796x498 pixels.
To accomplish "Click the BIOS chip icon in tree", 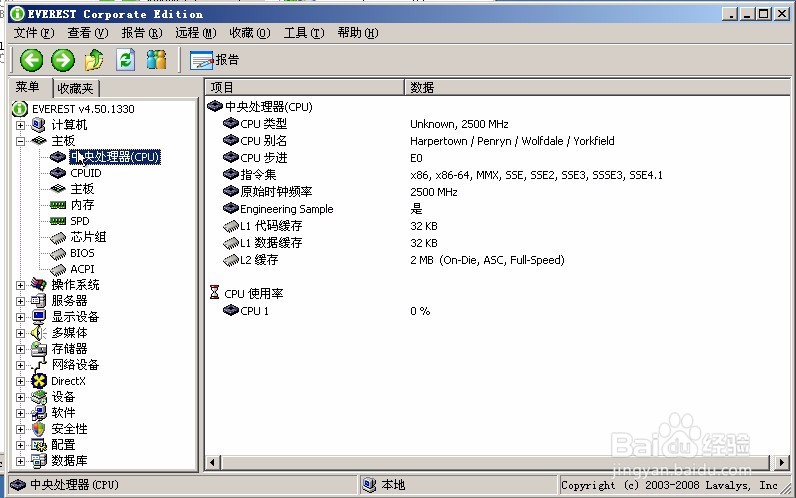I will [x=58, y=253].
